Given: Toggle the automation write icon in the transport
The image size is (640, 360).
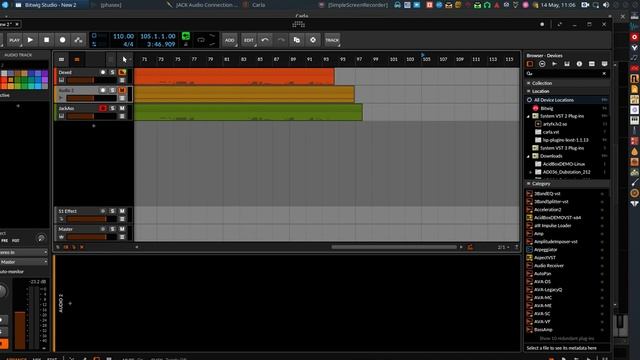Looking at the screenshot, I should click(78, 40).
